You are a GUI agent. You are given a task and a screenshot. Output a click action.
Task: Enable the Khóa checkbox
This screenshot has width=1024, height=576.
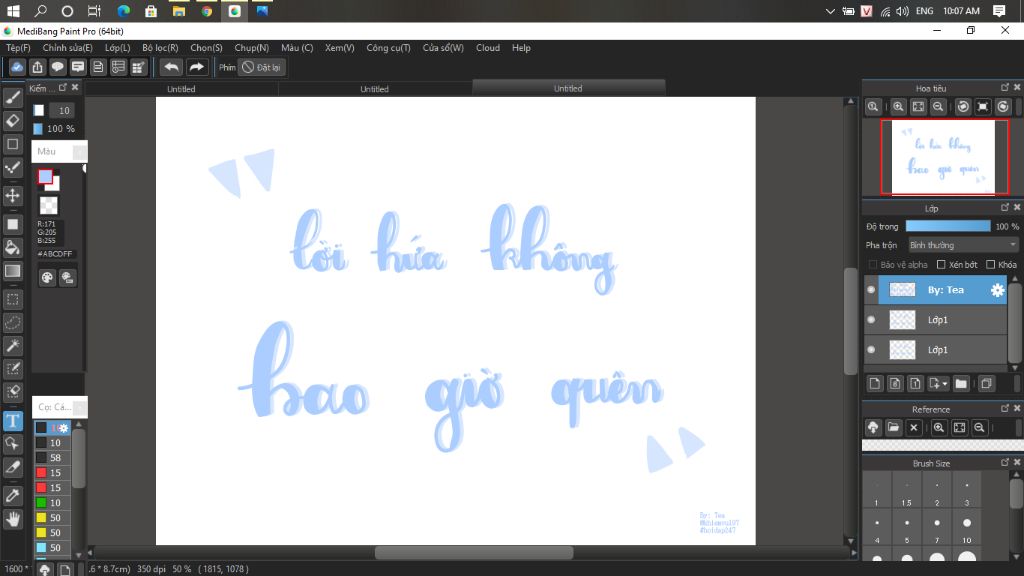[x=991, y=264]
